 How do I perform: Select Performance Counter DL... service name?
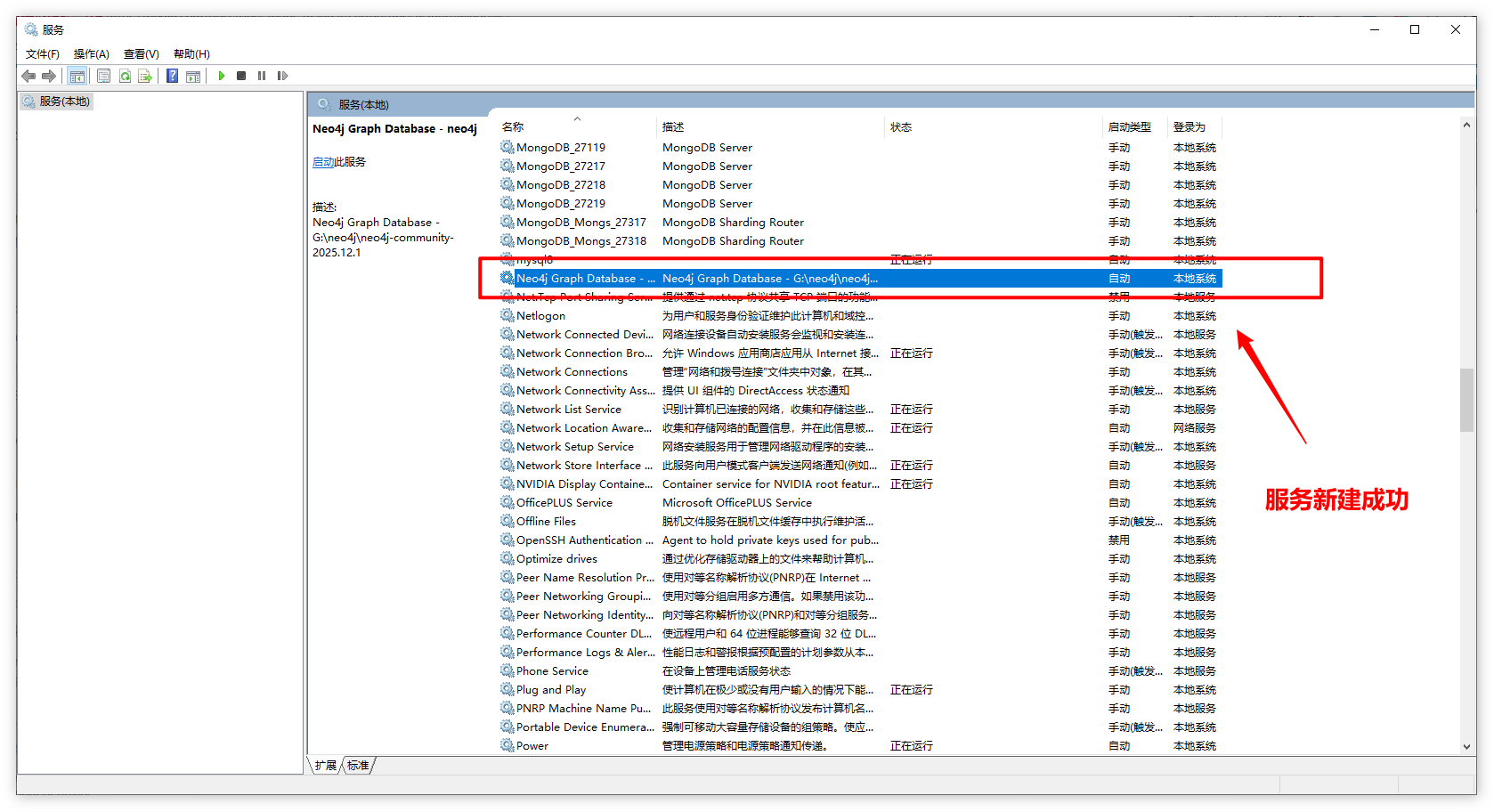[585, 634]
